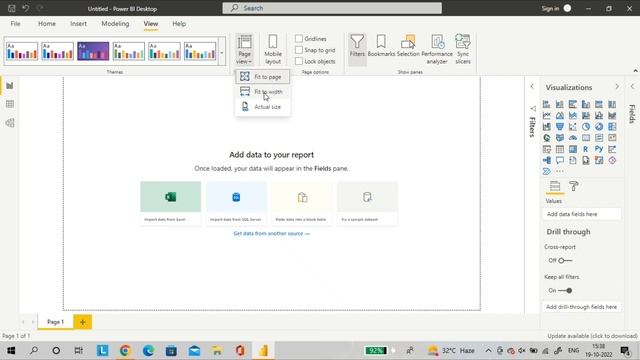Screen dimensions: 640x360
Task: Select the Python visual icon
Action: [x=599, y=149]
